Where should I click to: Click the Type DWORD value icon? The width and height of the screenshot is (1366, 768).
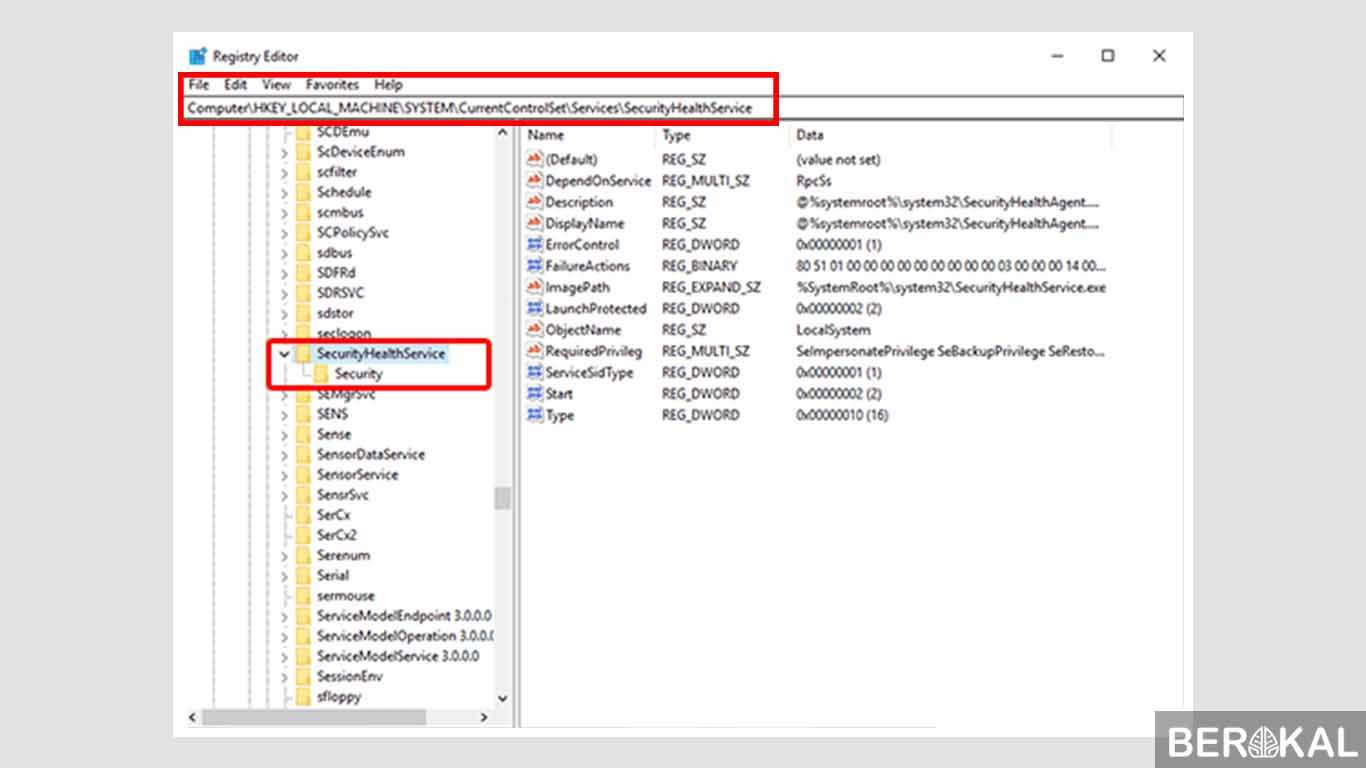click(534, 415)
